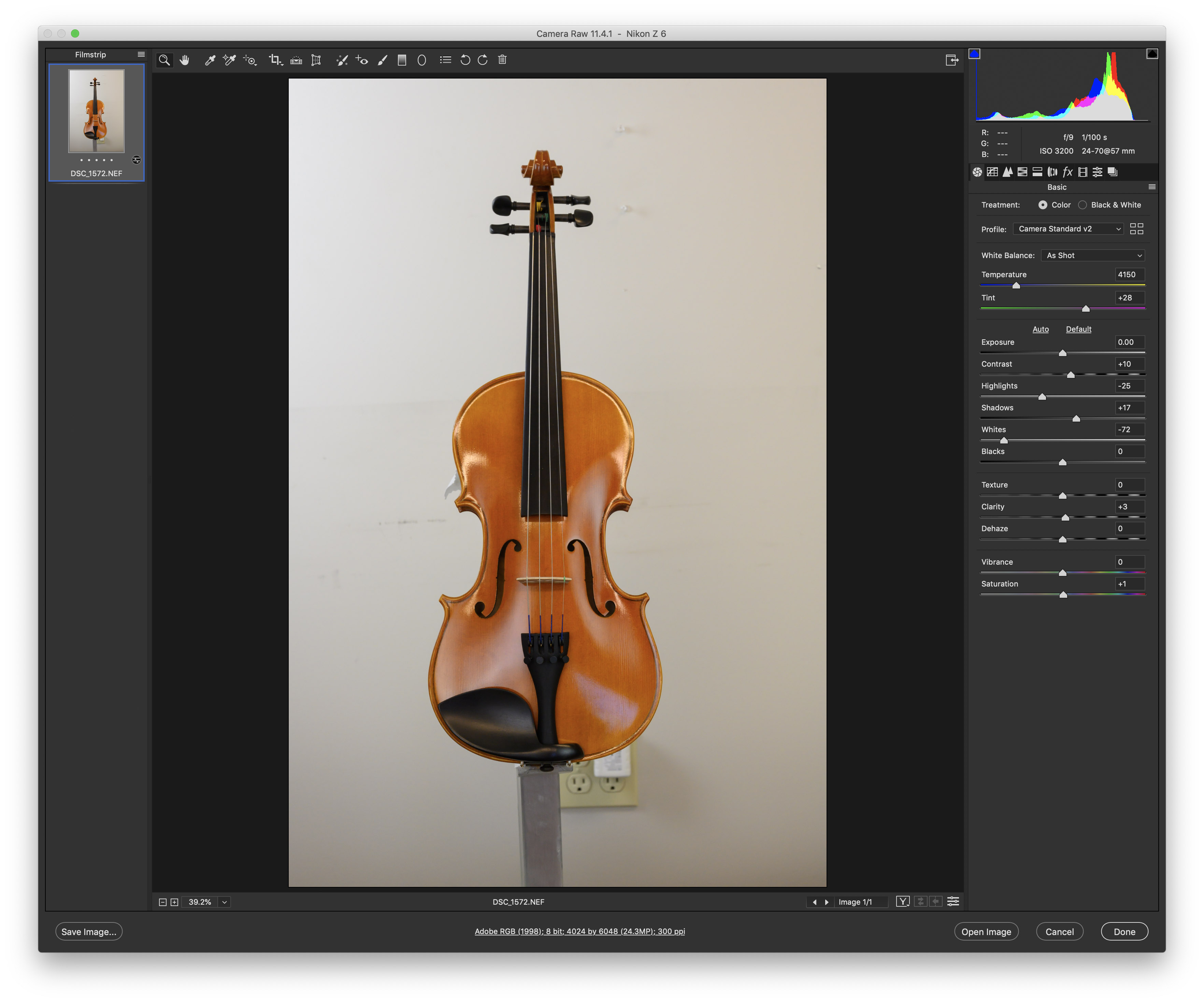Screen dimensions: 1204x1003
Task: Open the zoom level dropdown
Action: [x=225, y=902]
